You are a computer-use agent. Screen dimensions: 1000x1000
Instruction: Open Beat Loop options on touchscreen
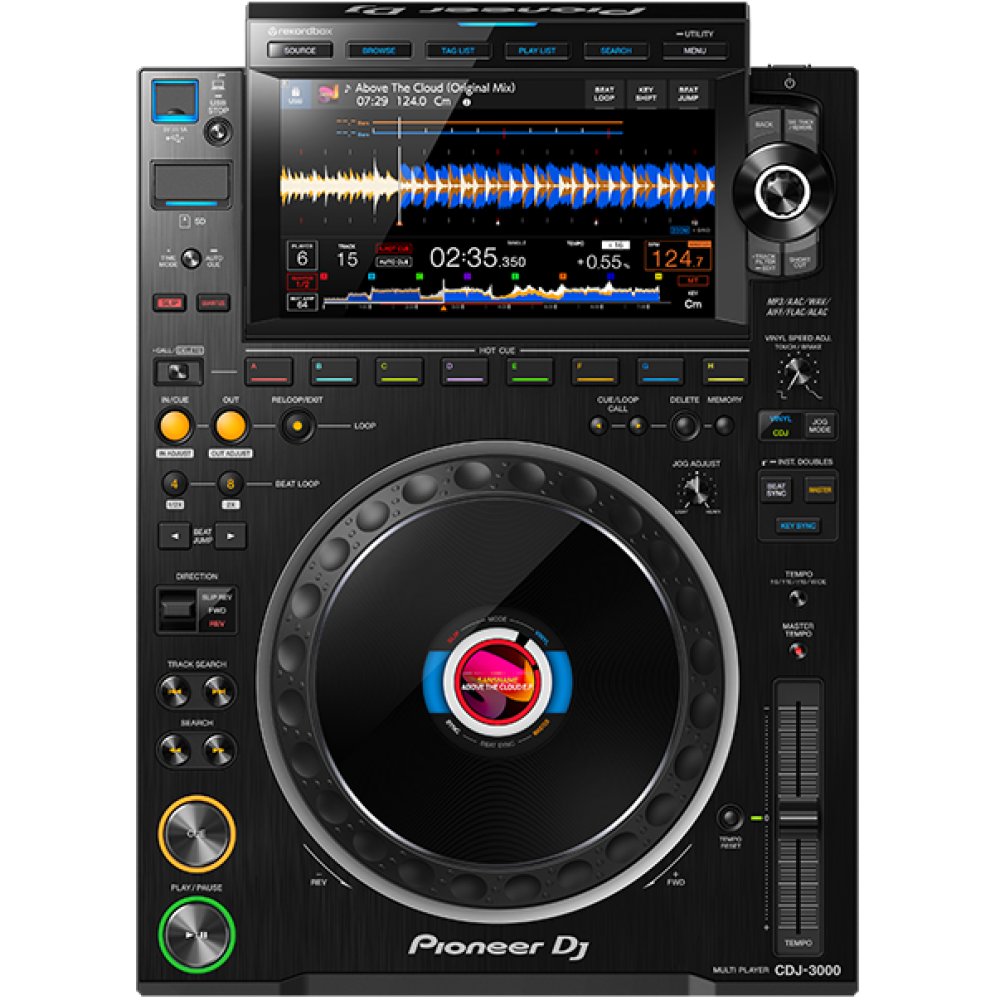[604, 95]
